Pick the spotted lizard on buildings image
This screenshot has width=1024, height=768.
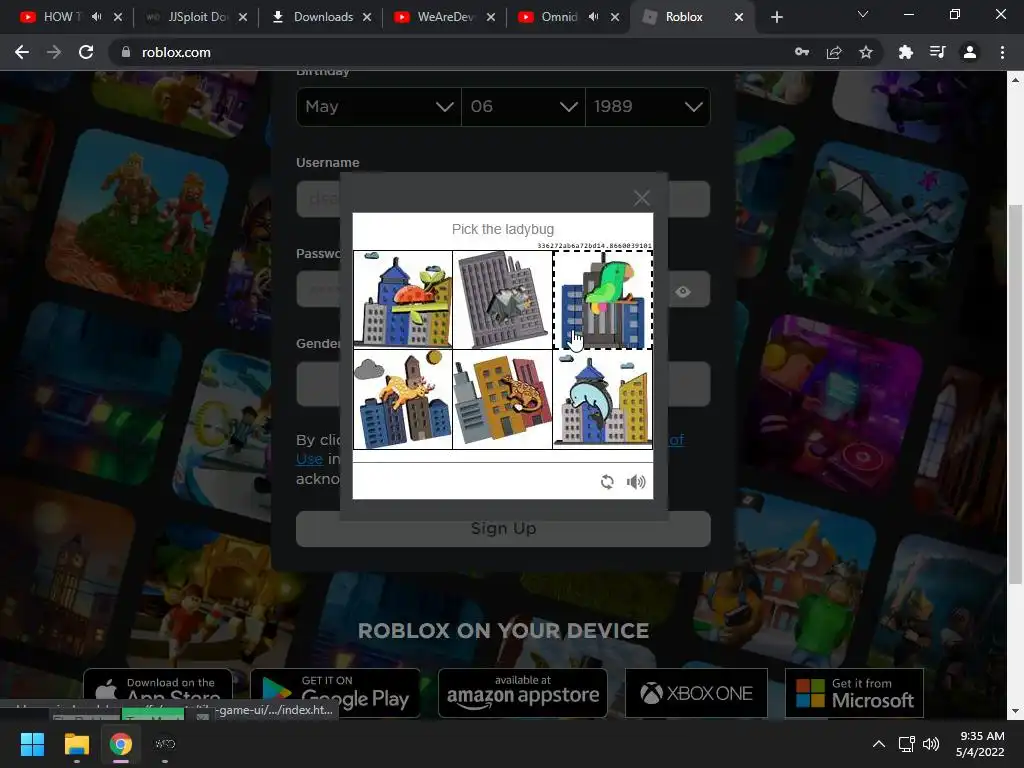tap(502, 399)
